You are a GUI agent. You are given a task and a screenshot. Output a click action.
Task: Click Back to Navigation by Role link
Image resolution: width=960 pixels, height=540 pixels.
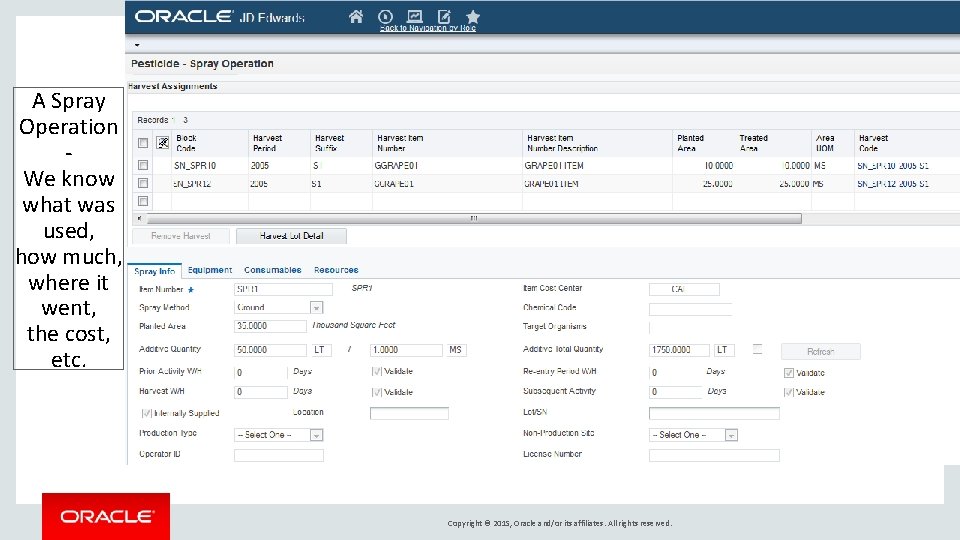pyautogui.click(x=427, y=28)
